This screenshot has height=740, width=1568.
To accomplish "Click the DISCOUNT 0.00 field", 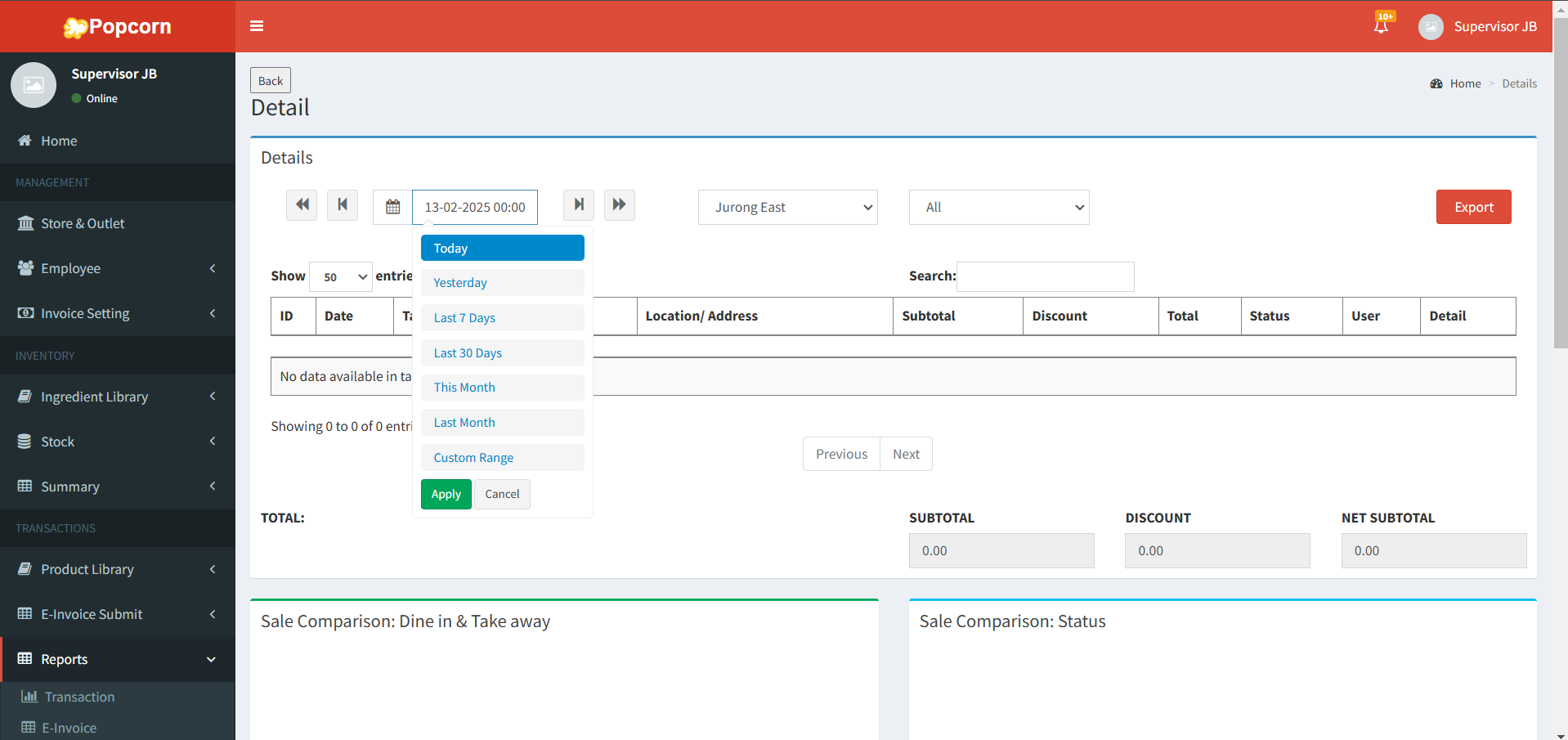I will pyautogui.click(x=1217, y=550).
